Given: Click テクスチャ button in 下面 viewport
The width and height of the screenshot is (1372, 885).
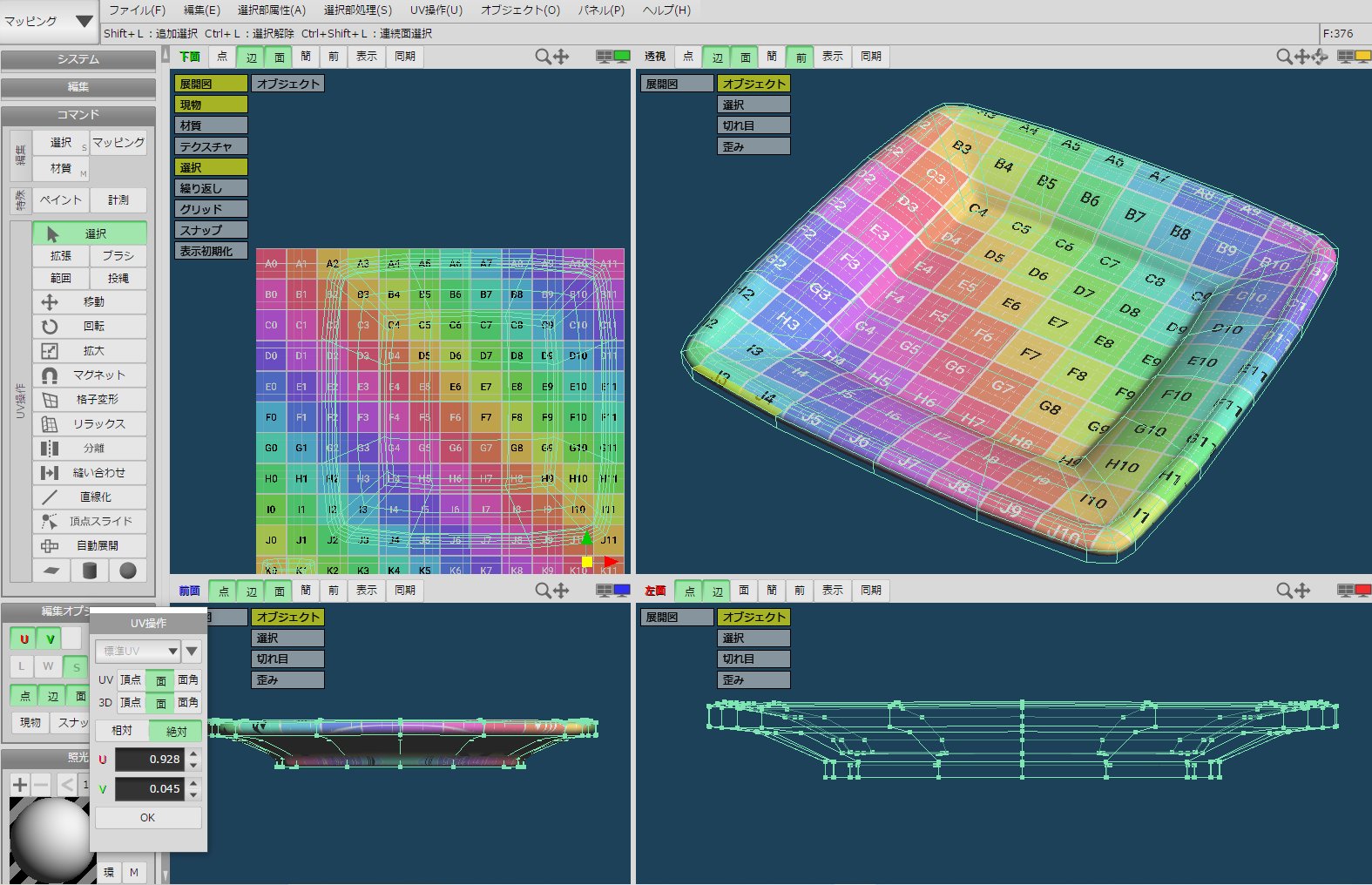Looking at the screenshot, I should pos(211,146).
